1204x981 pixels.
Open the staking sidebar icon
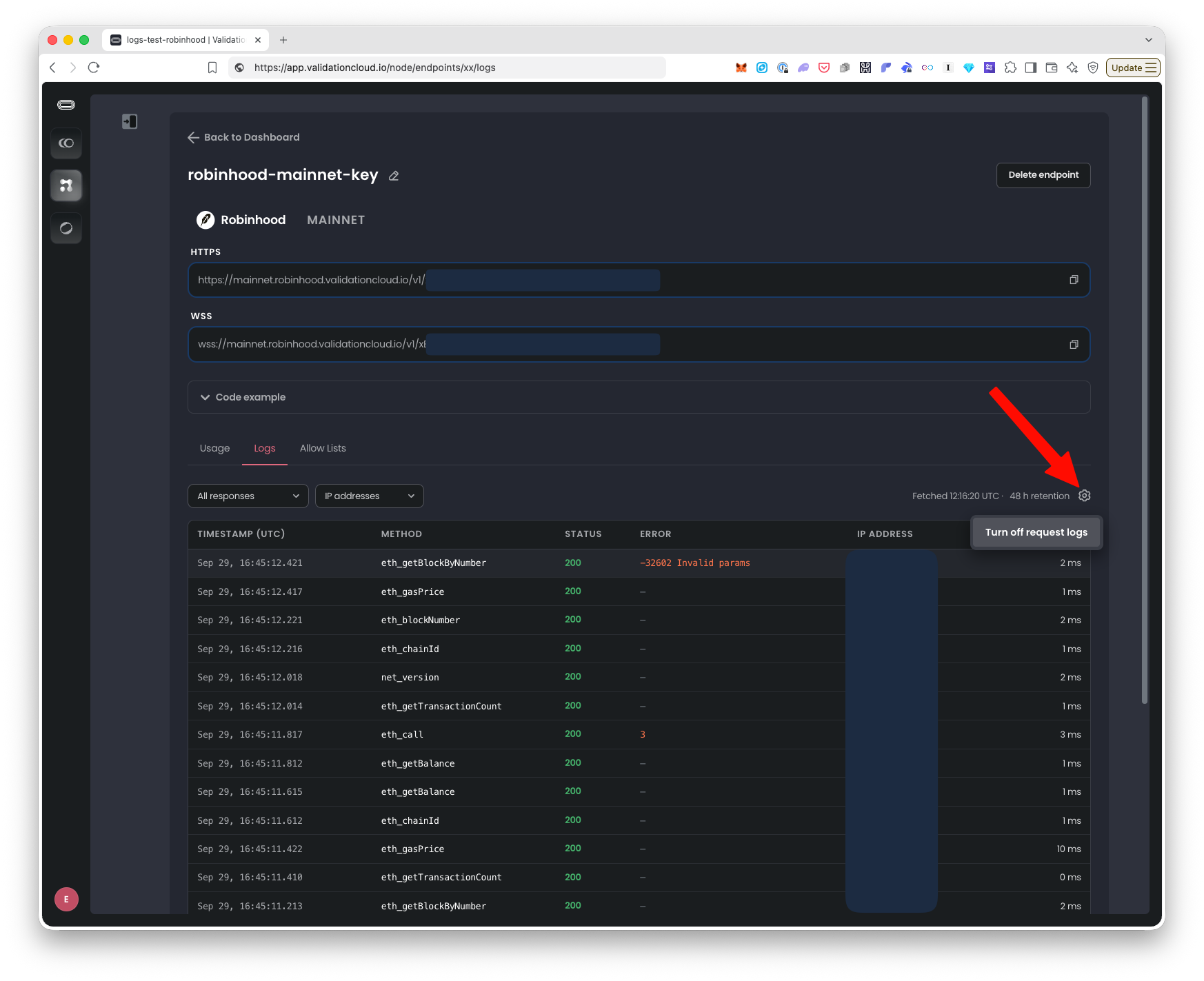coord(66,143)
